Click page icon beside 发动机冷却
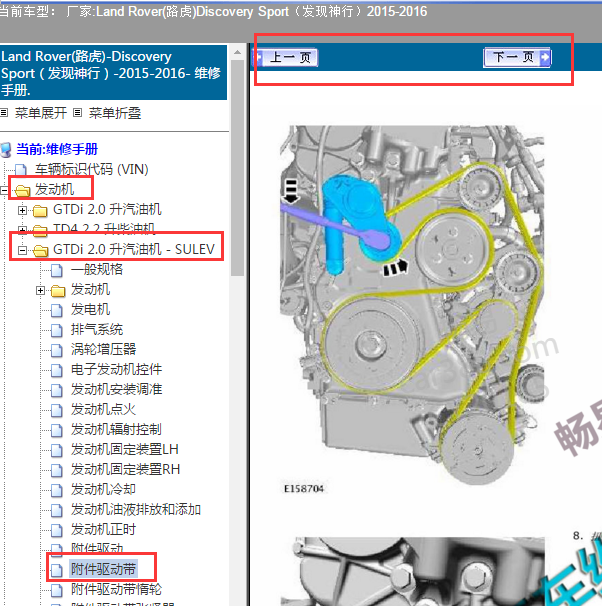 tap(57, 490)
